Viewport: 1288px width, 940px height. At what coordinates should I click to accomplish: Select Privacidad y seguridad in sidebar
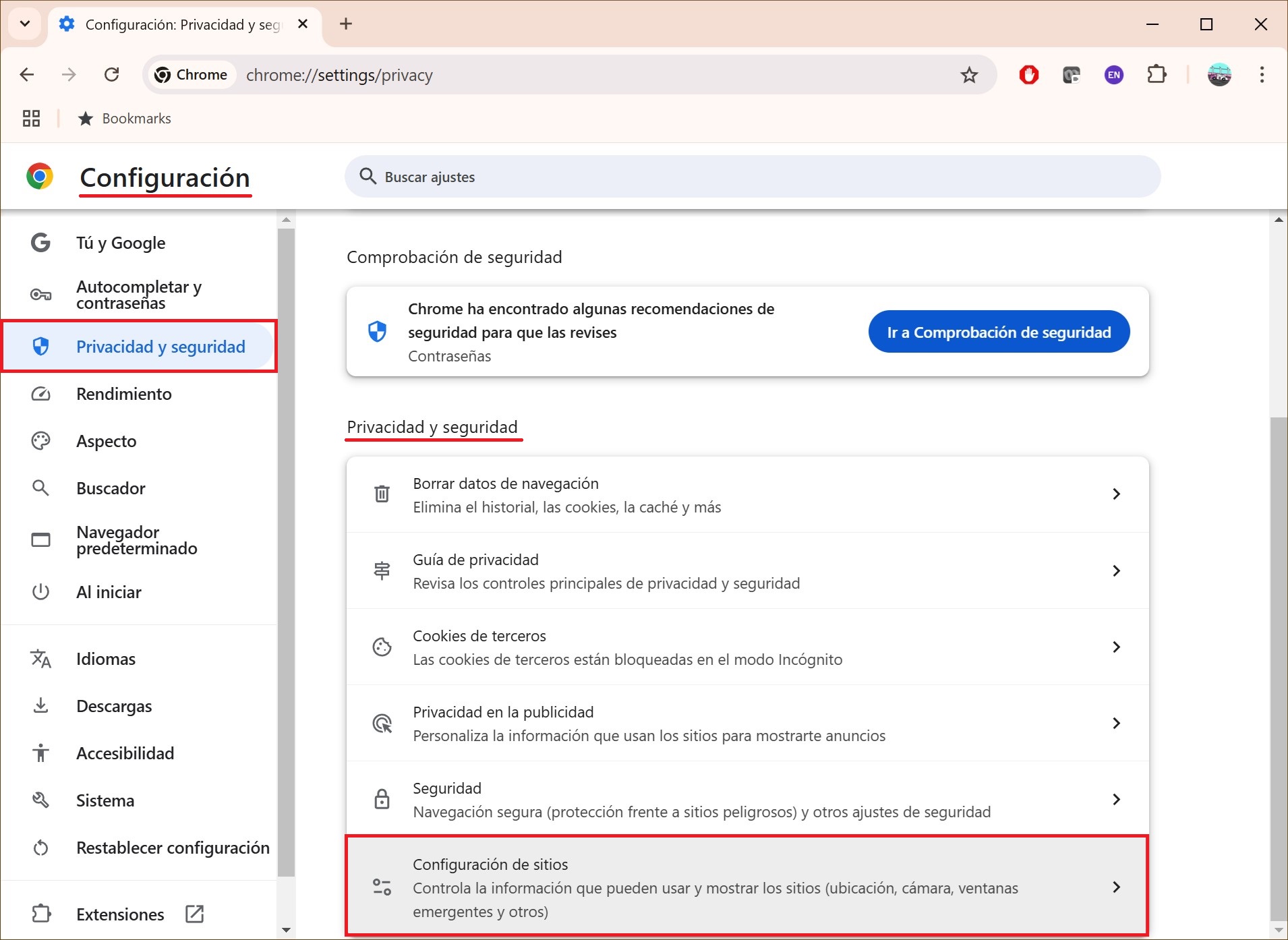click(x=138, y=347)
